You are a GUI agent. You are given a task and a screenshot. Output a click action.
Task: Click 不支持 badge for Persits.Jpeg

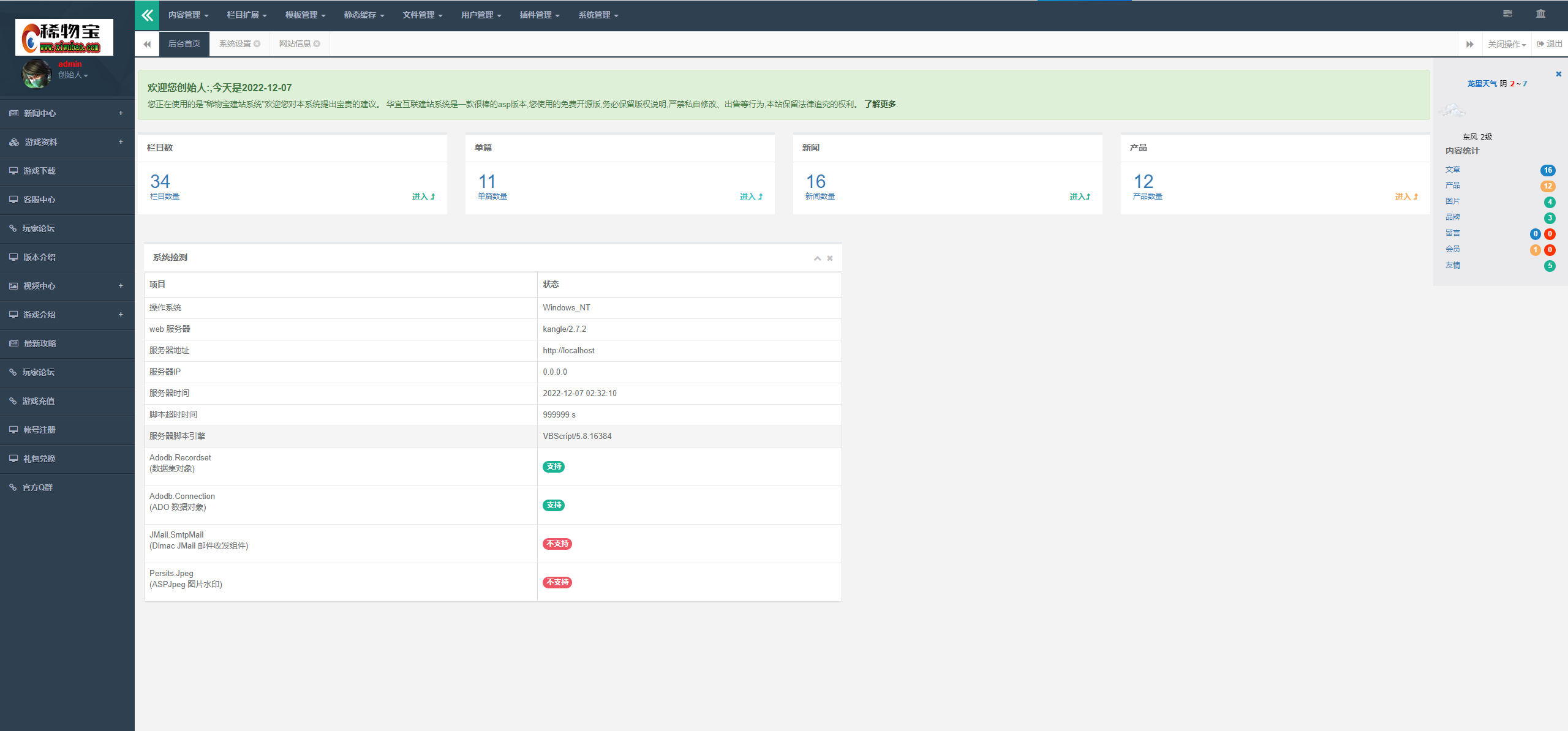[557, 582]
